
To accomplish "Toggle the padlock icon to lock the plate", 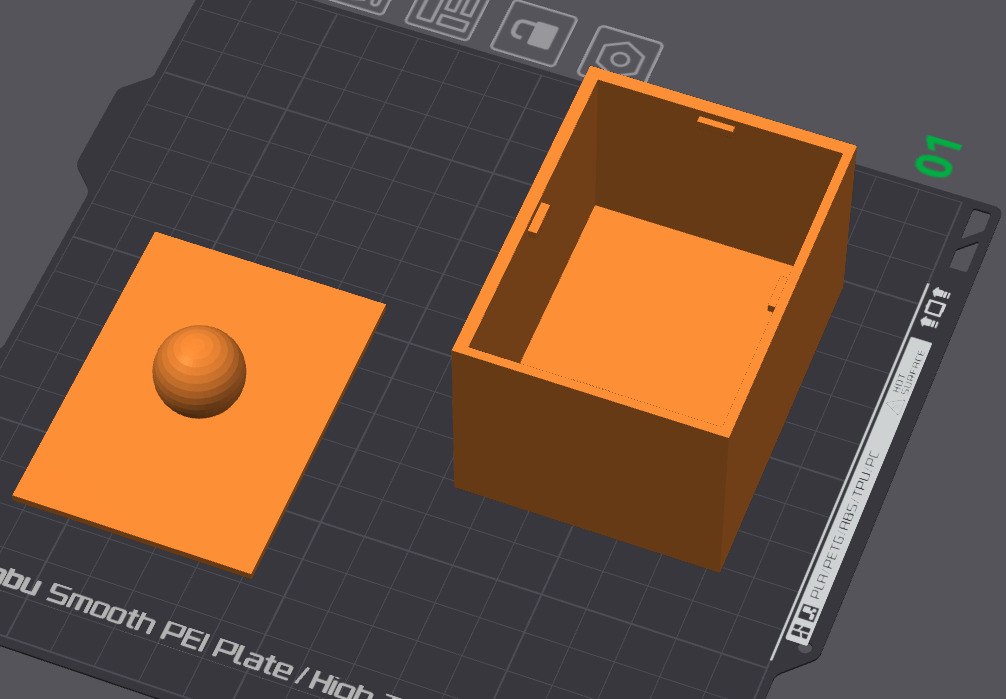I will tap(534, 32).
